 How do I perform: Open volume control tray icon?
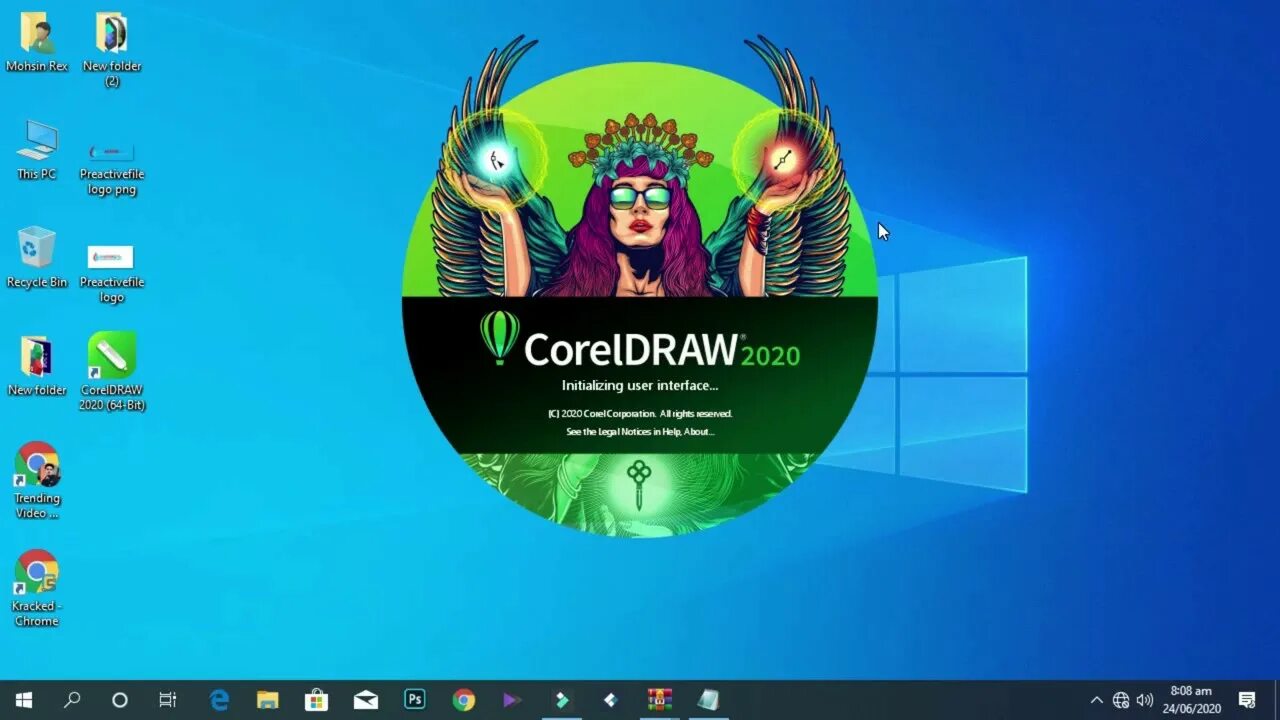click(1145, 700)
